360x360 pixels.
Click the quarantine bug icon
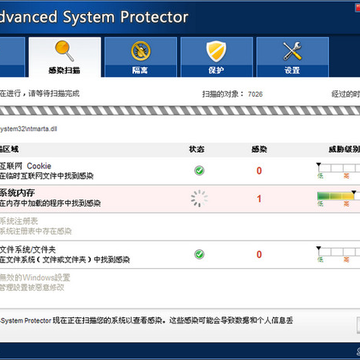(x=140, y=51)
